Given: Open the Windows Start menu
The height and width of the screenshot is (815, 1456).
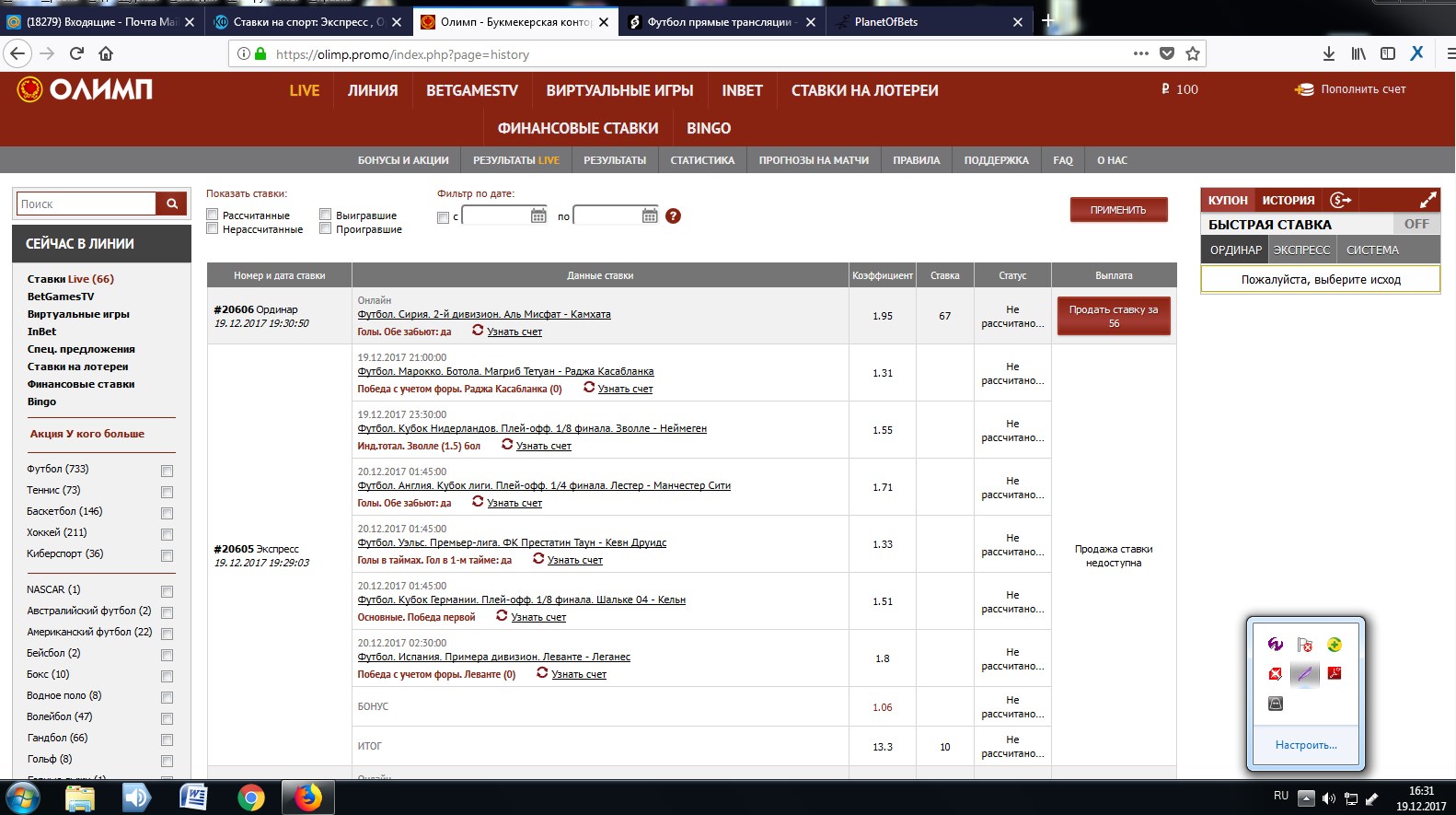Looking at the screenshot, I should [x=22, y=797].
